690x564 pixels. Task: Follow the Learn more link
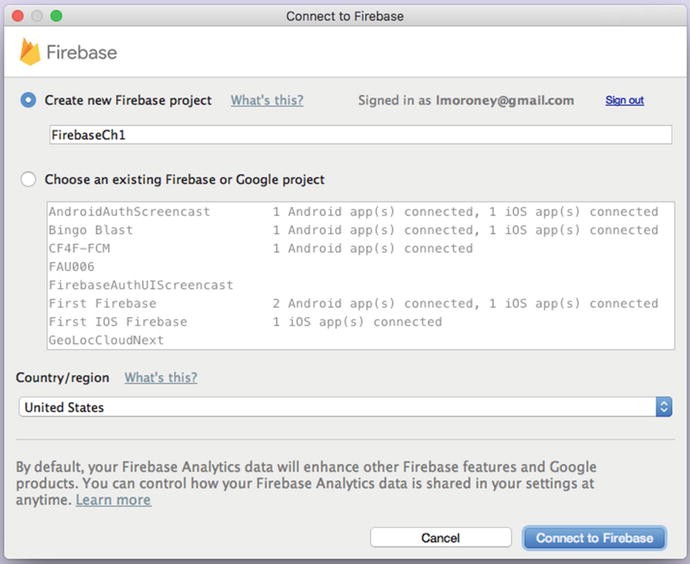tap(113, 500)
